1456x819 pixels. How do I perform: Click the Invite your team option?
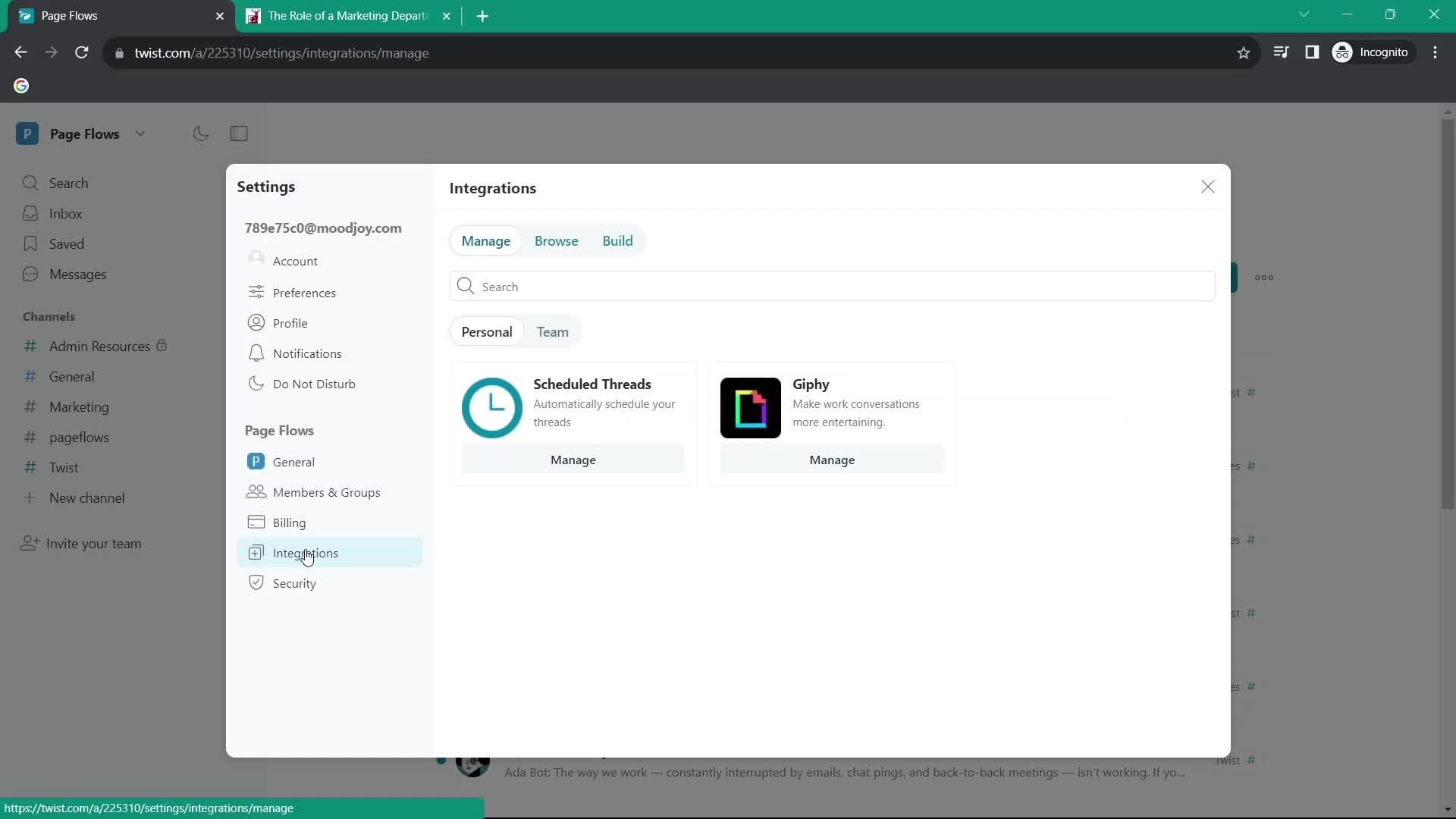coord(94,542)
